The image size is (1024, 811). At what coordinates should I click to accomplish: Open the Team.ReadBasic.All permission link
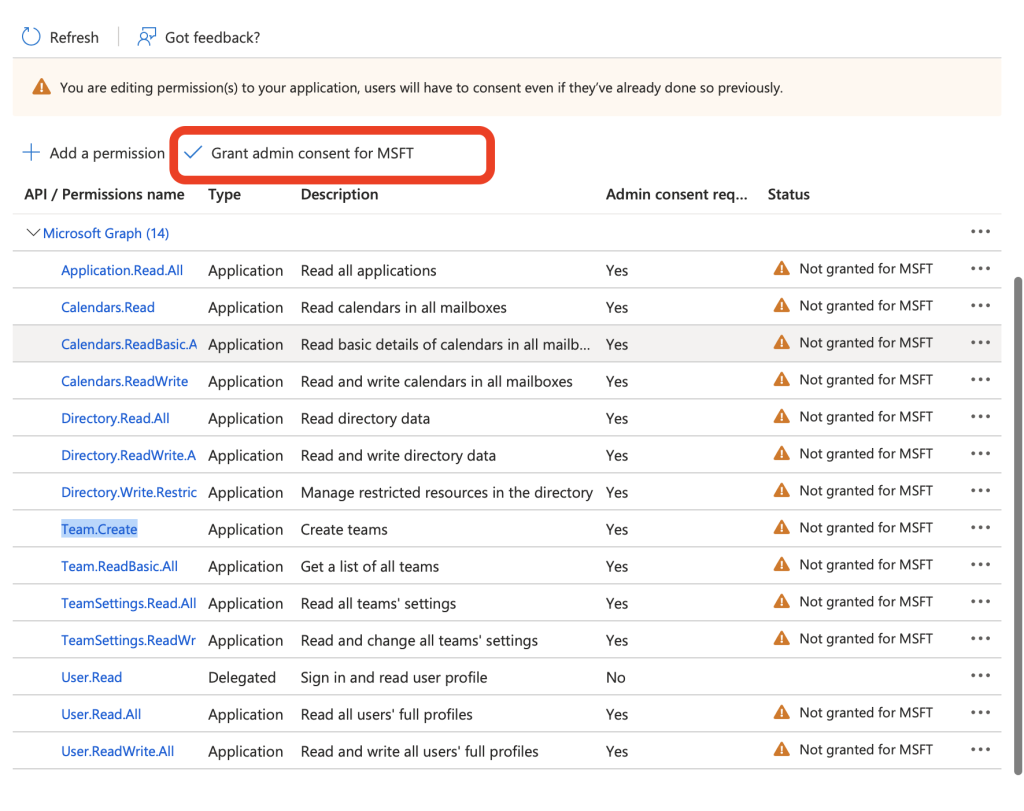(120, 566)
